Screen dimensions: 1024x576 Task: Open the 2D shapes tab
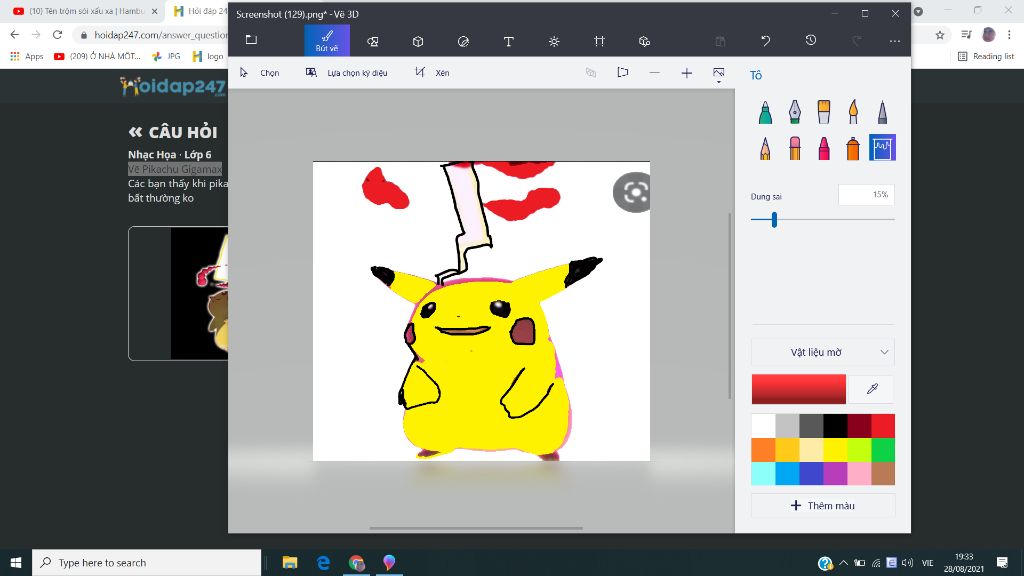pos(373,41)
